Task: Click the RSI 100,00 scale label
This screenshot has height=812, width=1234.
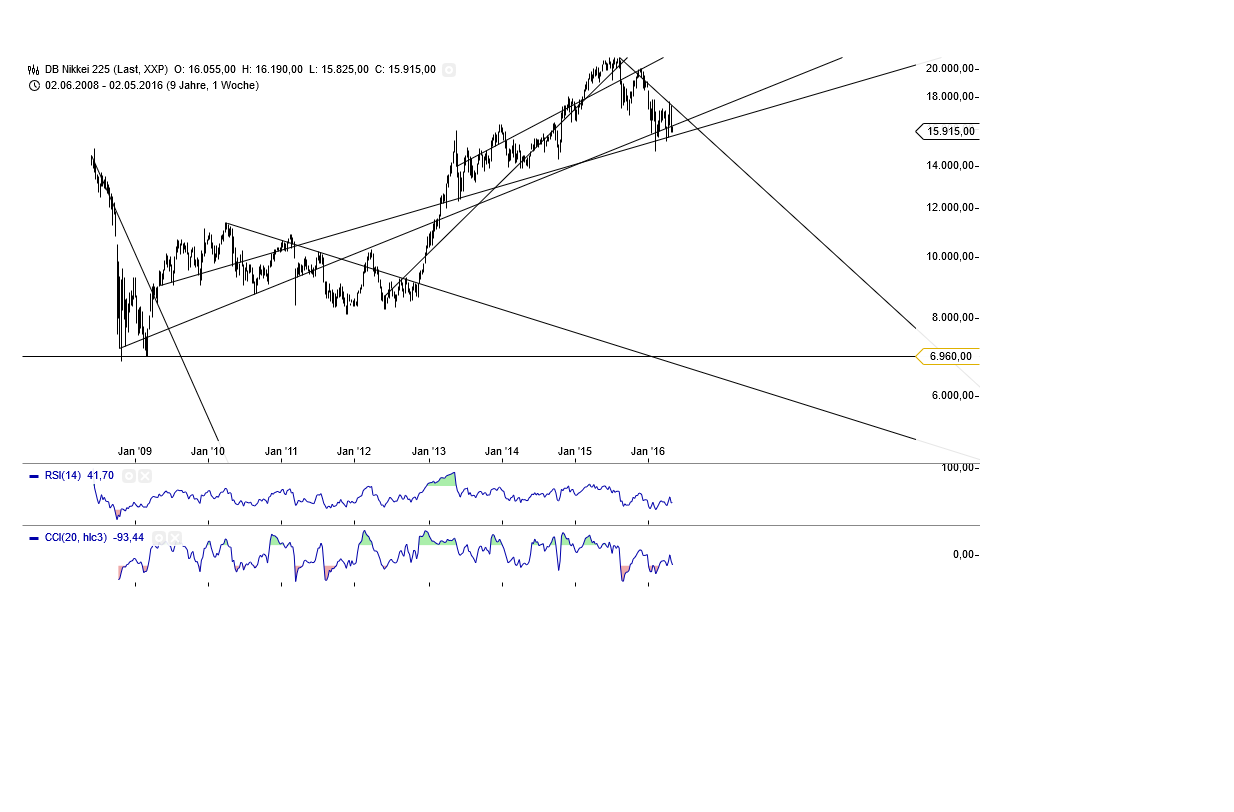Action: (x=956, y=468)
